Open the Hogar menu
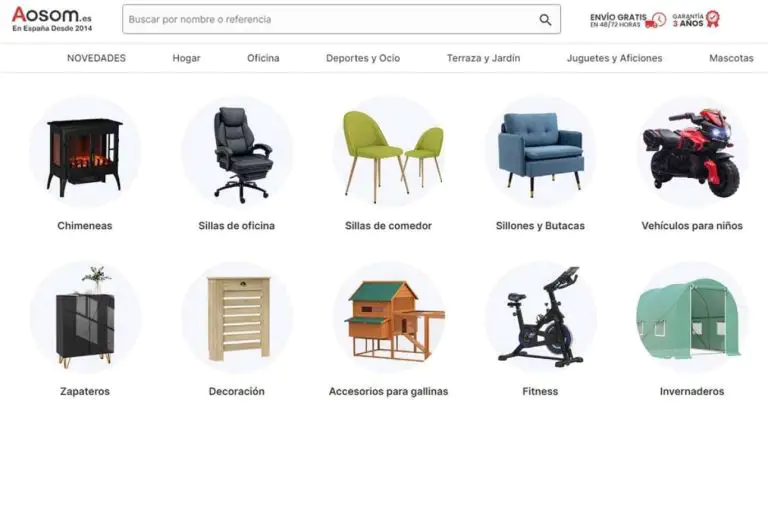This screenshot has height=512, width=768. (186, 58)
